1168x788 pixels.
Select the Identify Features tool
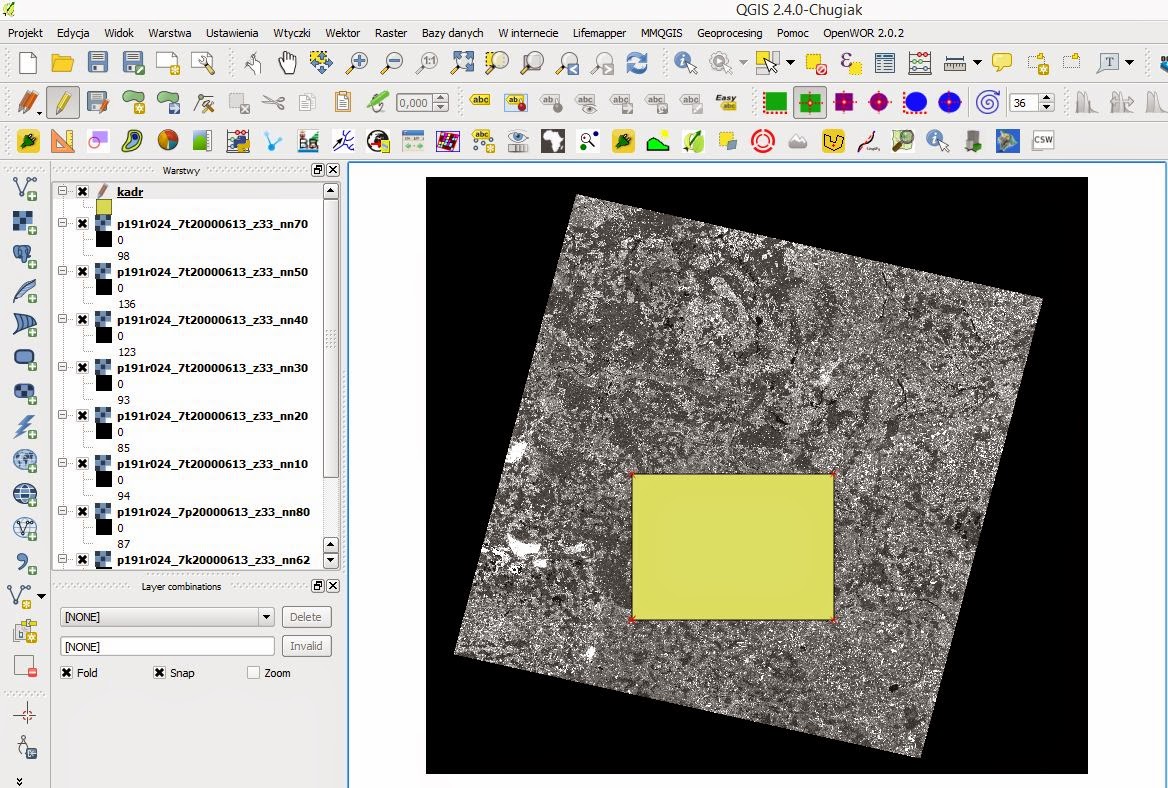coord(685,63)
